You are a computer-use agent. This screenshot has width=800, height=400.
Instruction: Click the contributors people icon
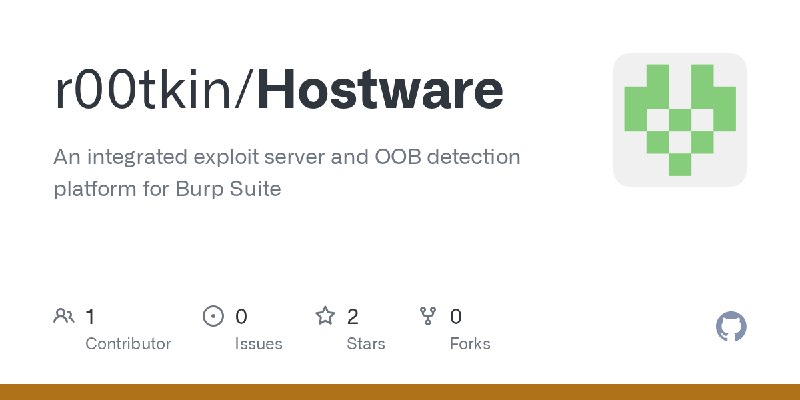[64, 316]
